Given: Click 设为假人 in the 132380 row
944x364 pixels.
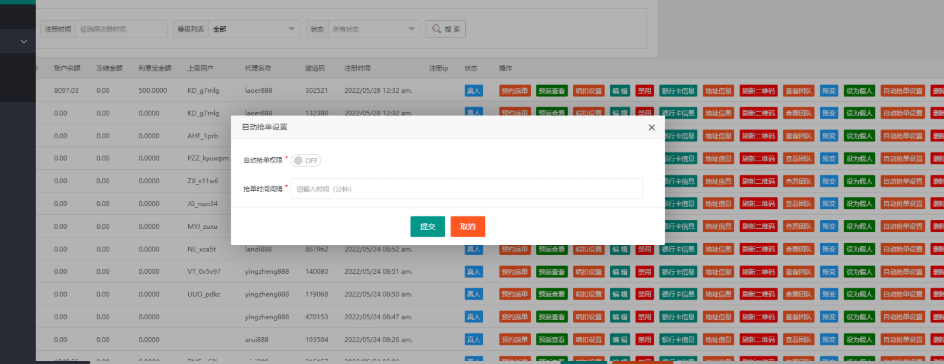Looking at the screenshot, I should coord(859,113).
